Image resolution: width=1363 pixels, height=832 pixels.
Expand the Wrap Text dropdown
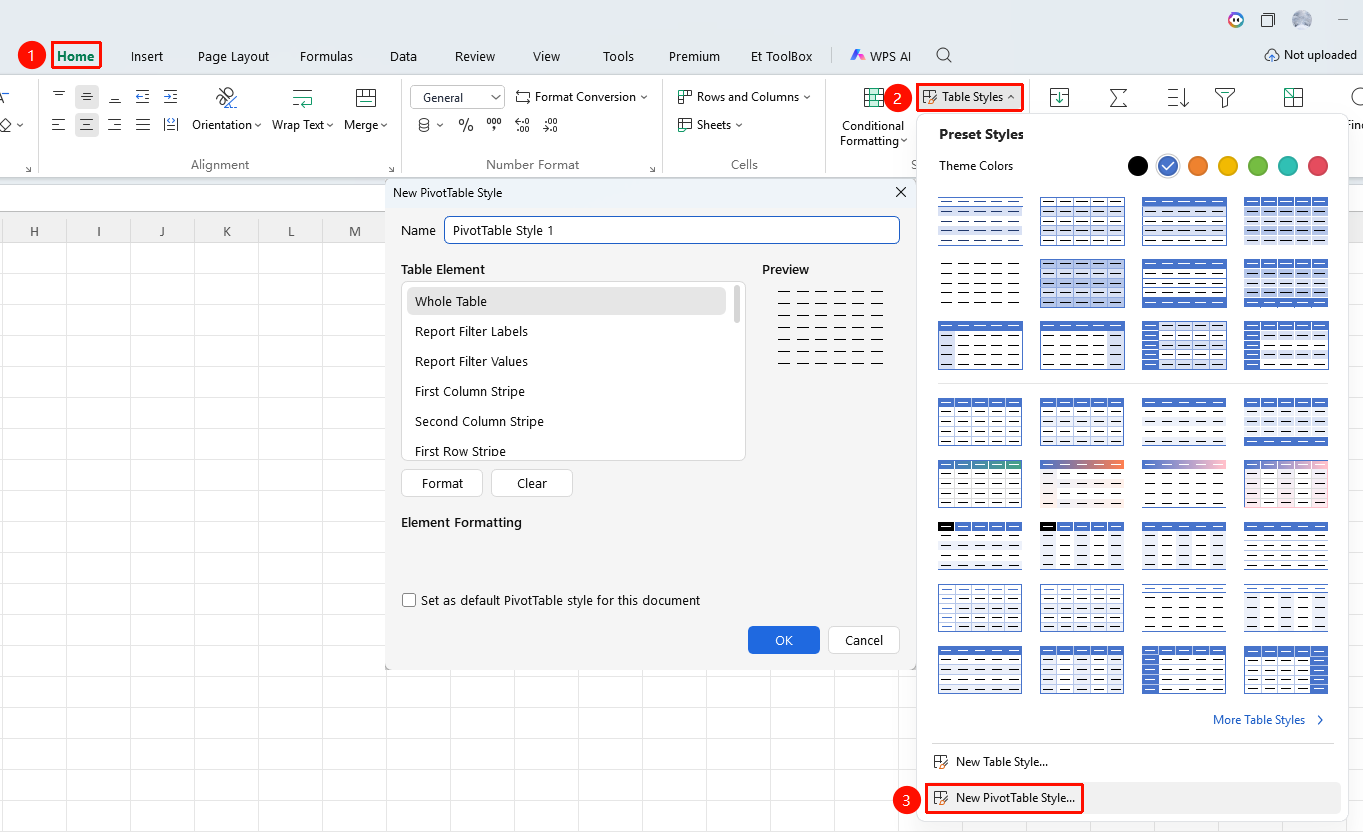click(x=303, y=125)
